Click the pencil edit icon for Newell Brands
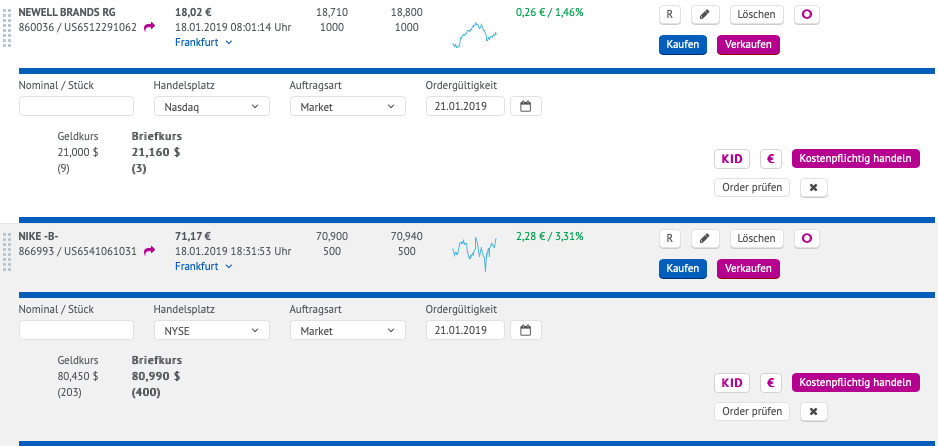This screenshot has width=938, height=446. [705, 15]
